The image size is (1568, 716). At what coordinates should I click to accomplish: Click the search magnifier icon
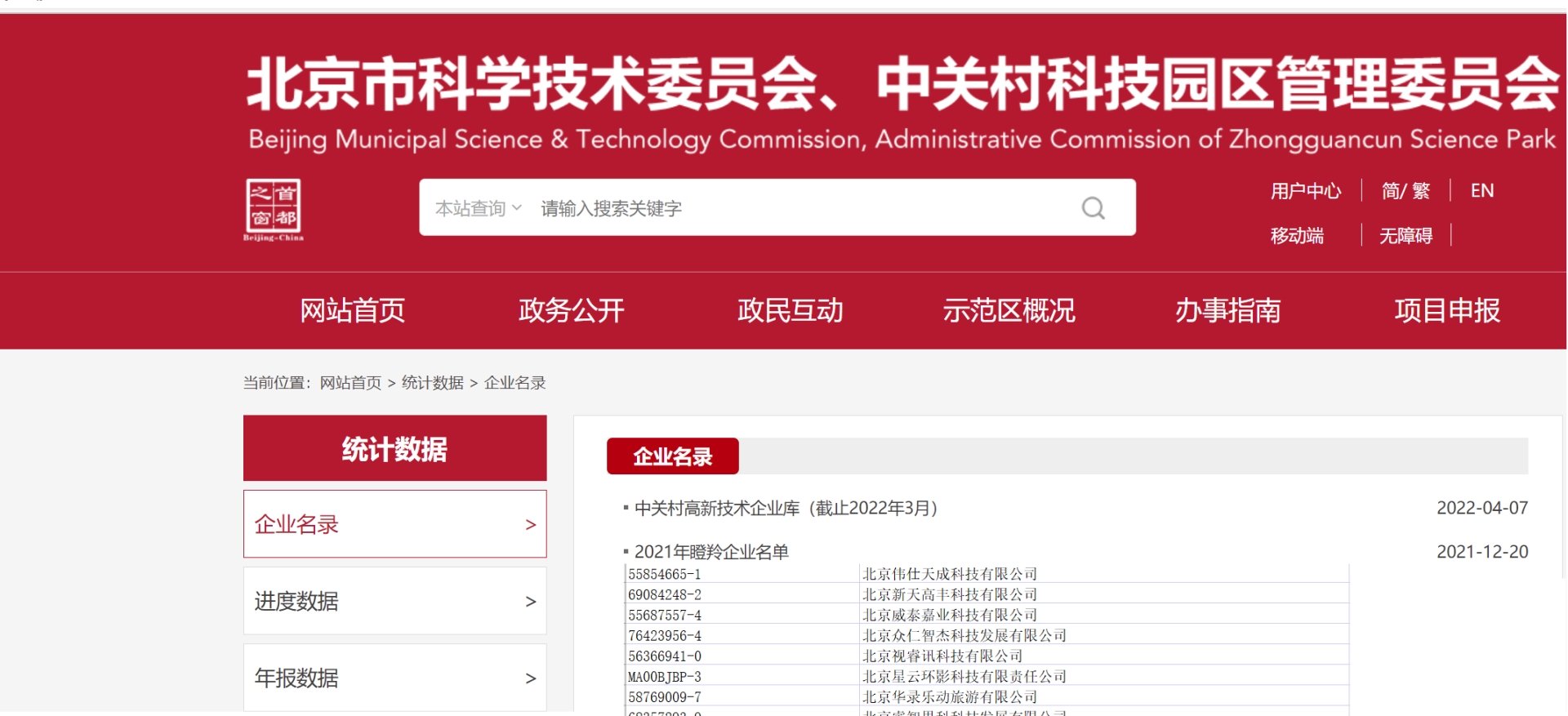pos(1093,208)
